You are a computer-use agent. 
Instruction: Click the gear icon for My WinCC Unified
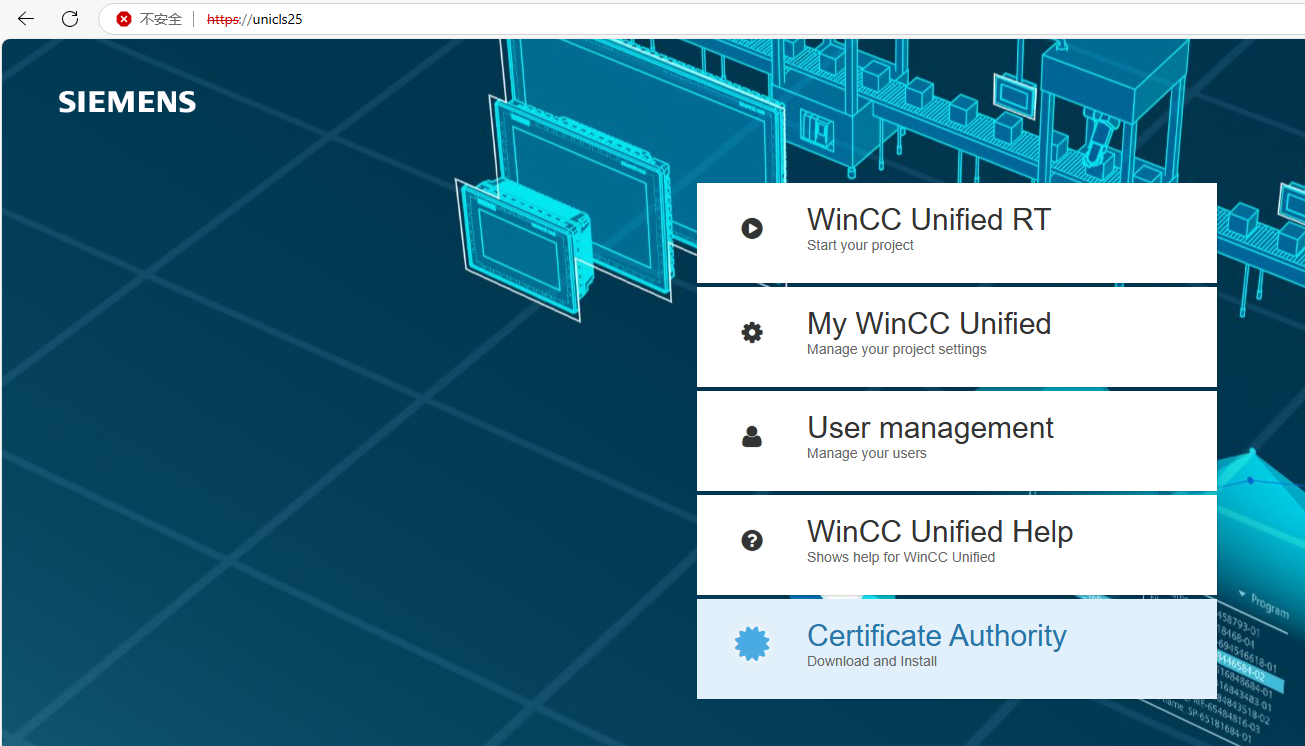click(x=752, y=333)
